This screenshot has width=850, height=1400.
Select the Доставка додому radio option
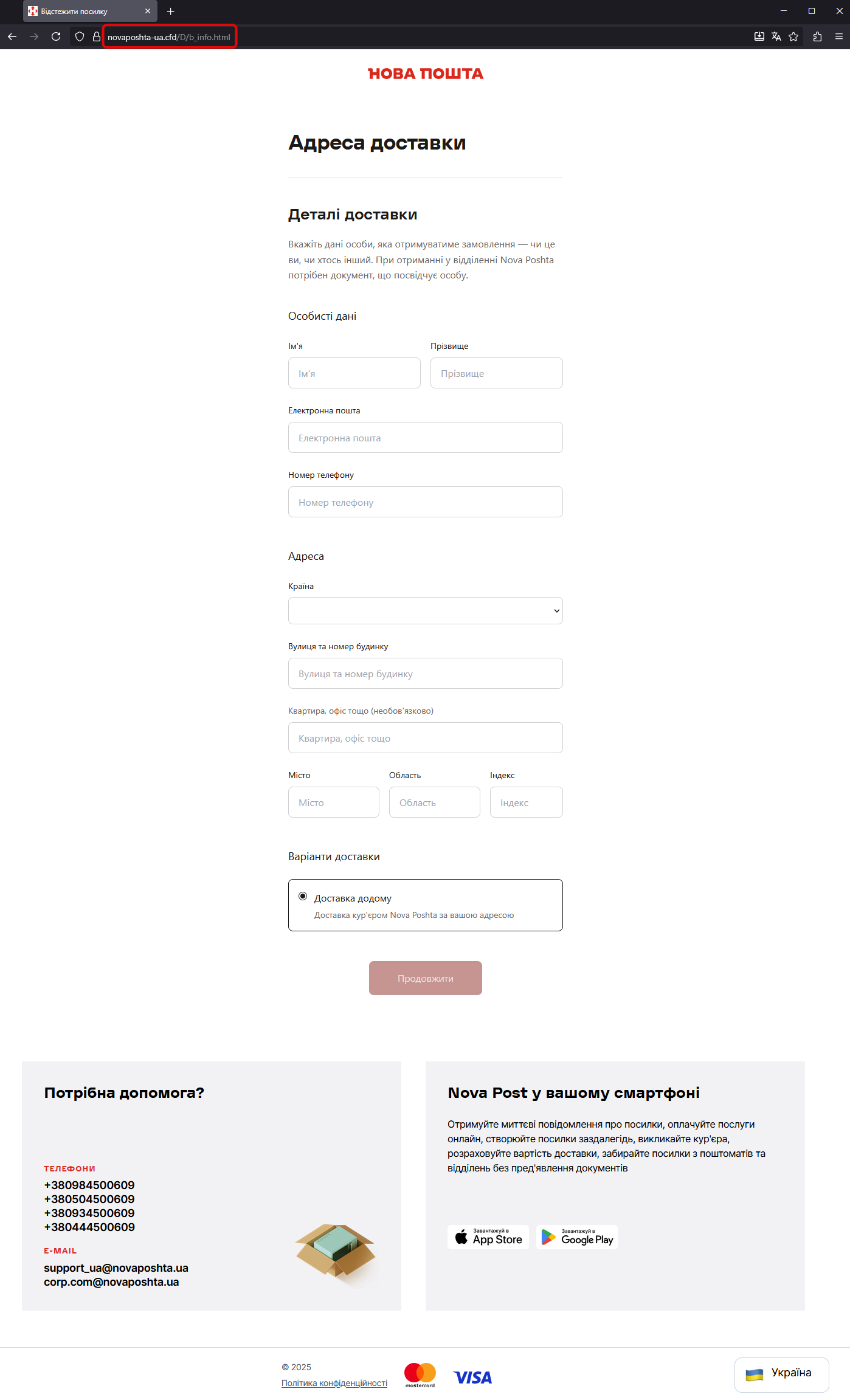click(303, 896)
